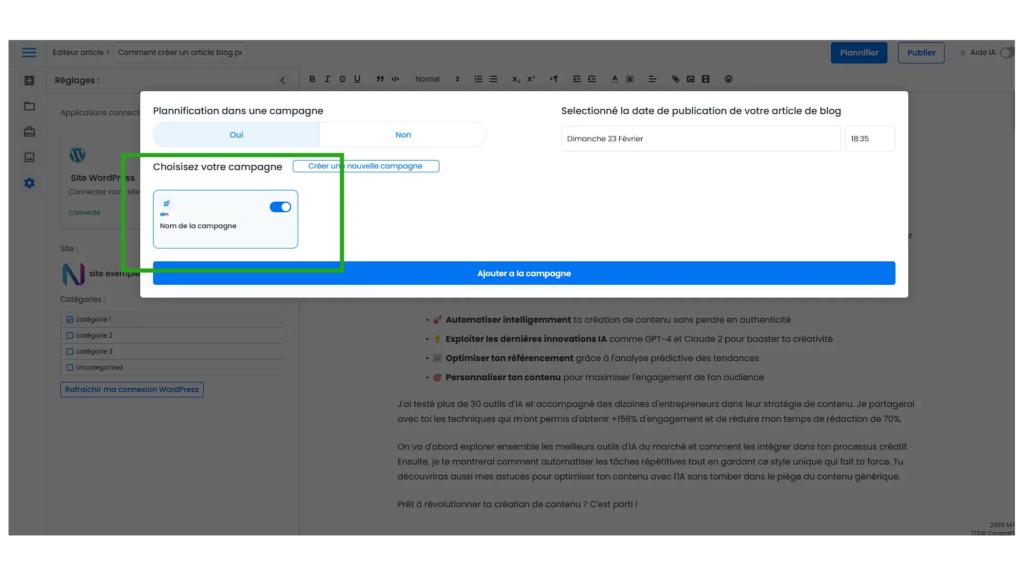This screenshot has height=576, width=1024.
Task: Click the Publier button
Action: click(x=921, y=53)
